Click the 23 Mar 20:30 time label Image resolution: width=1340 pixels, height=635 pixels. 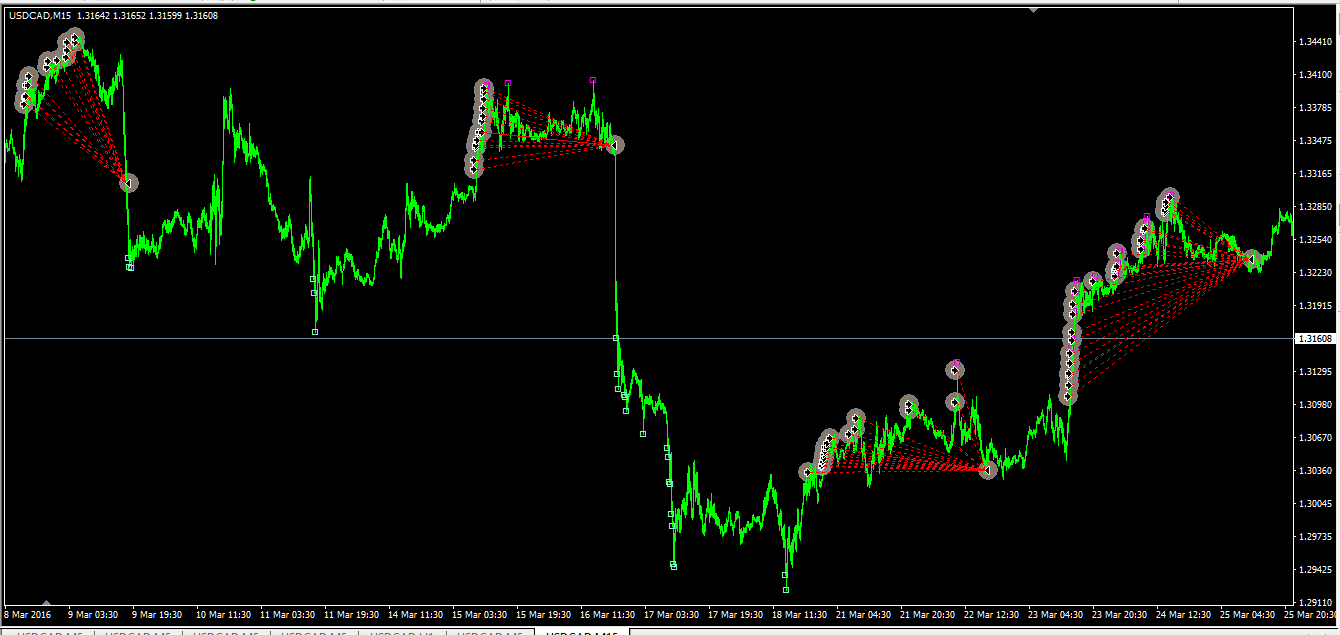(x=1120, y=615)
